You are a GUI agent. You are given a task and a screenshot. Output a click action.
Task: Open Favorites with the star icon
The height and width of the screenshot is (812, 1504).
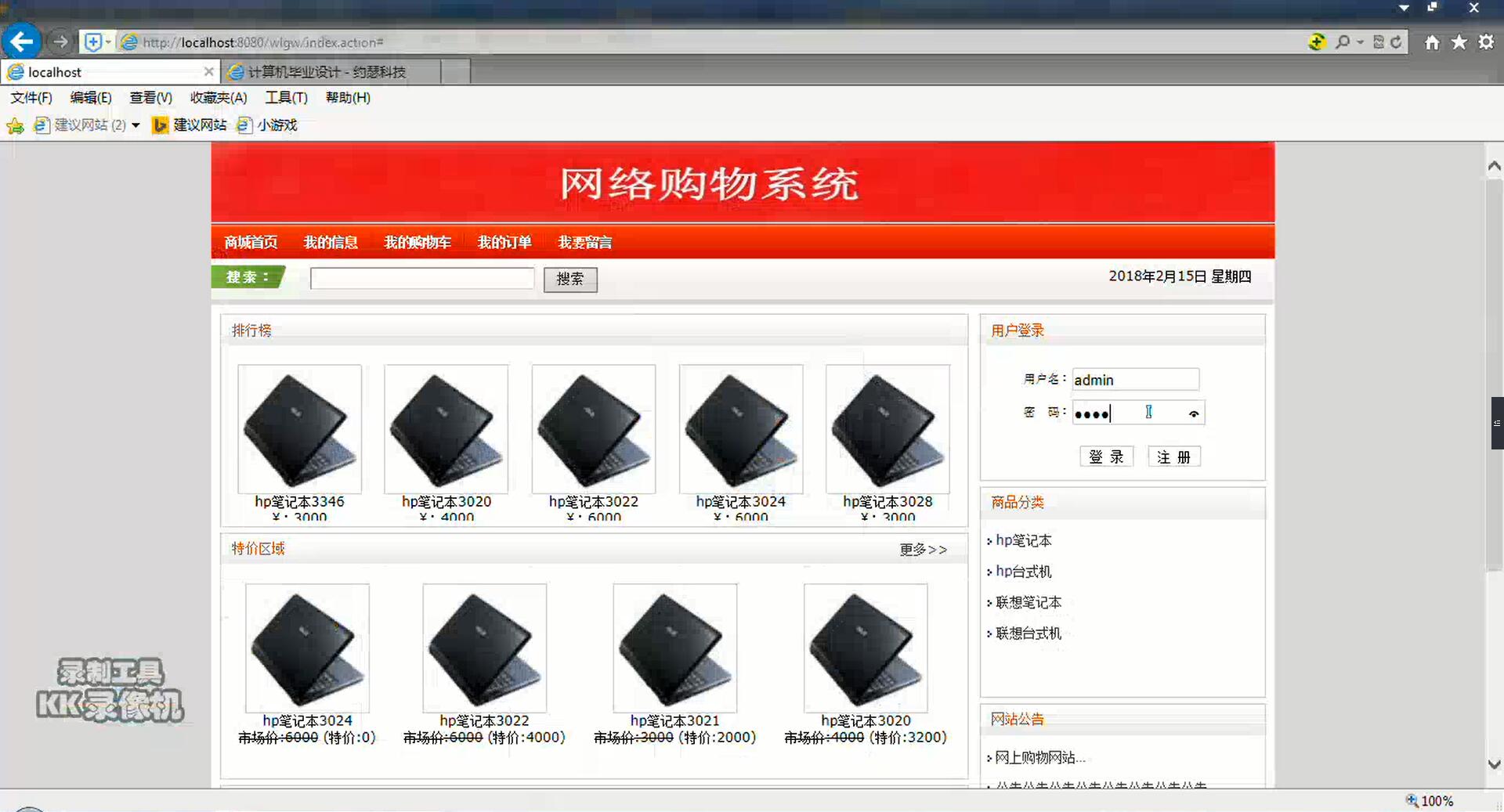[x=1459, y=42]
